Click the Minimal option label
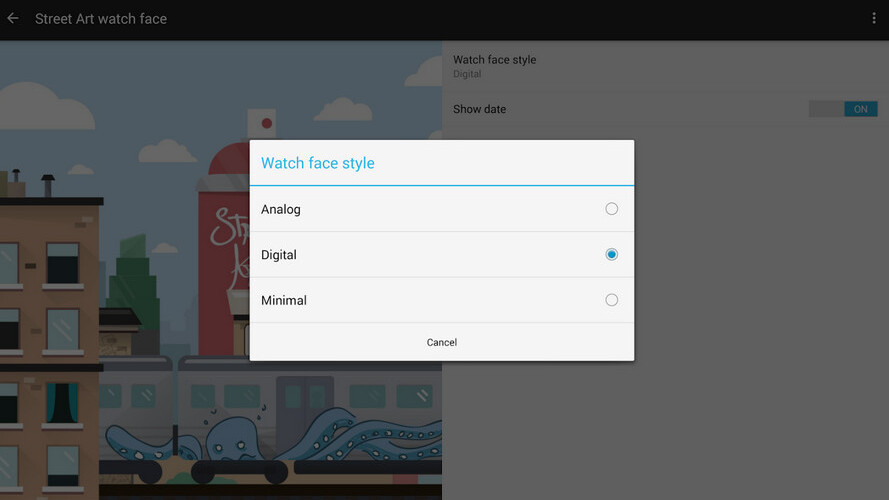889x500 pixels. pyautogui.click(x=284, y=300)
